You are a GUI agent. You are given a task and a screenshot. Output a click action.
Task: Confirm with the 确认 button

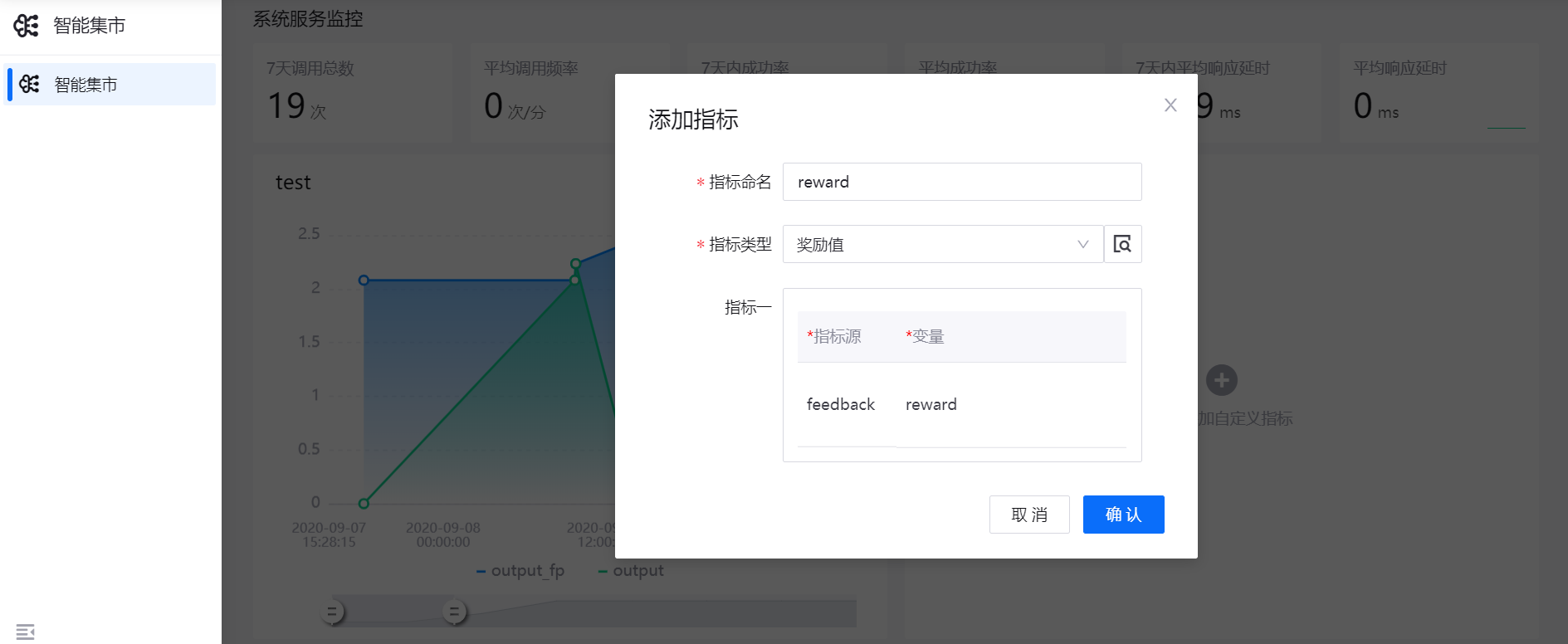point(1123,515)
